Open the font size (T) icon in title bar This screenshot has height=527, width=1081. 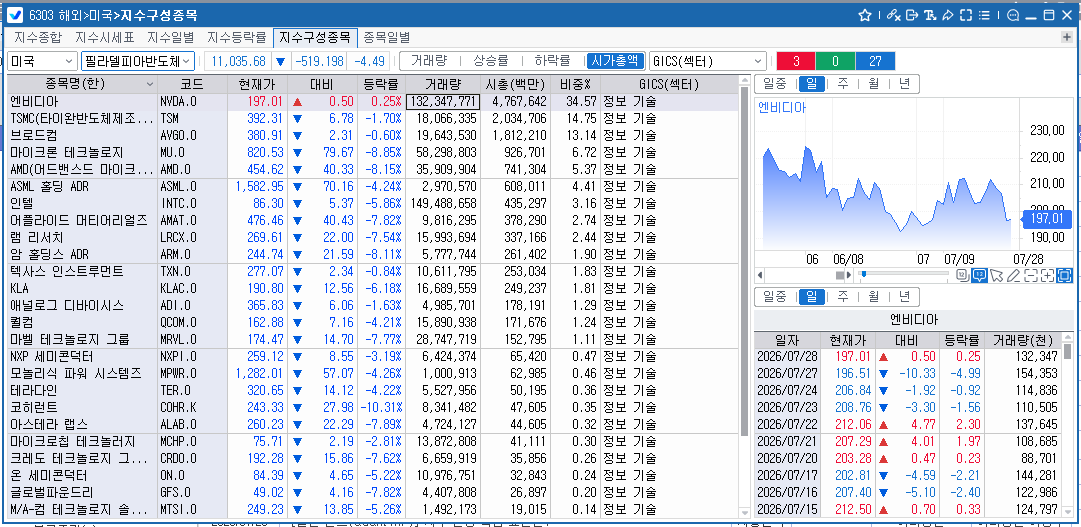pyautogui.click(x=930, y=15)
